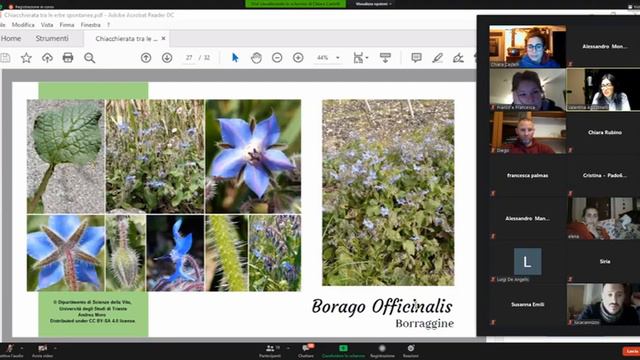Close the Chiacchierata document tab
This screenshot has height=360, width=640.
[164, 38]
